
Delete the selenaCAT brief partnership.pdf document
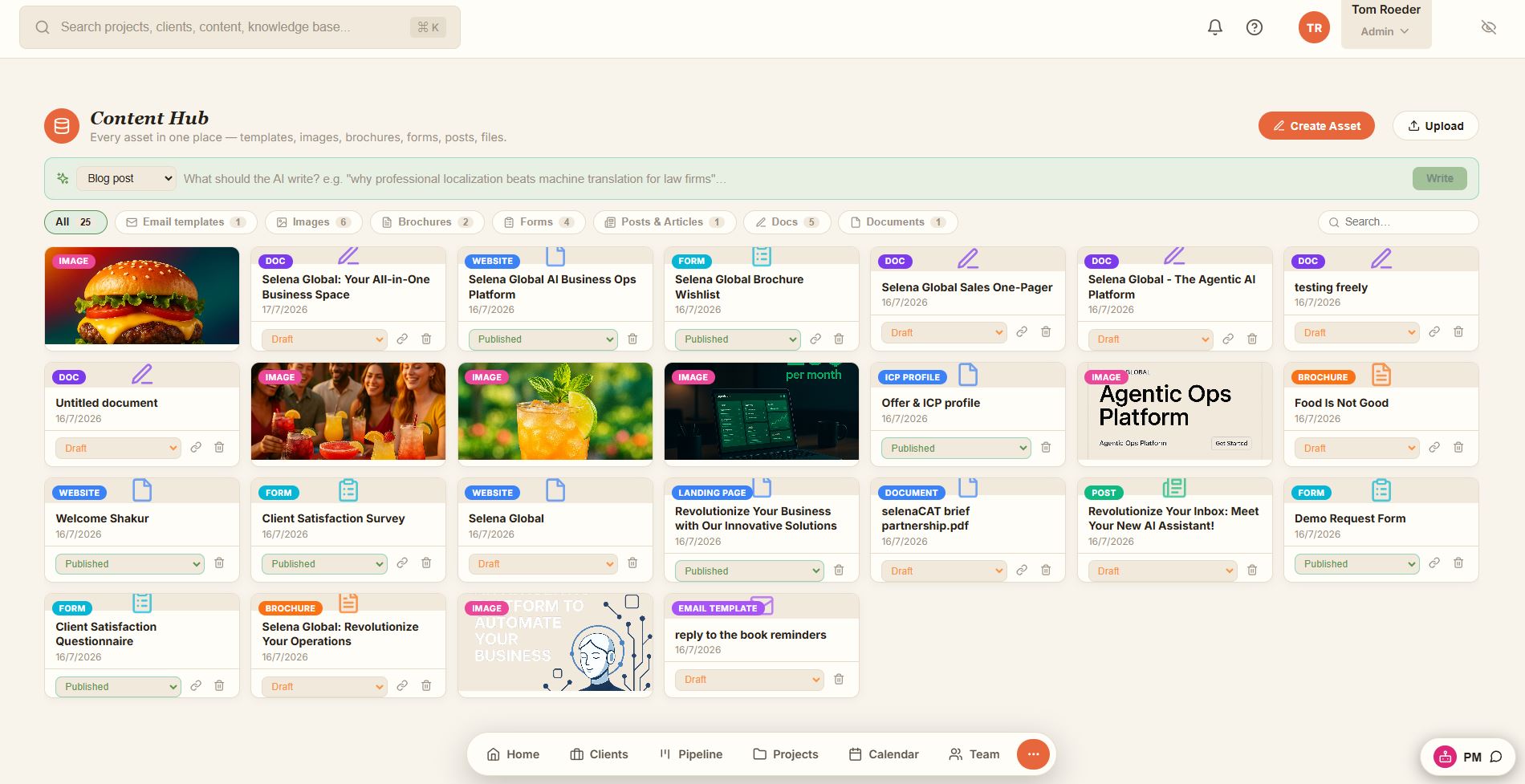pyautogui.click(x=1046, y=571)
